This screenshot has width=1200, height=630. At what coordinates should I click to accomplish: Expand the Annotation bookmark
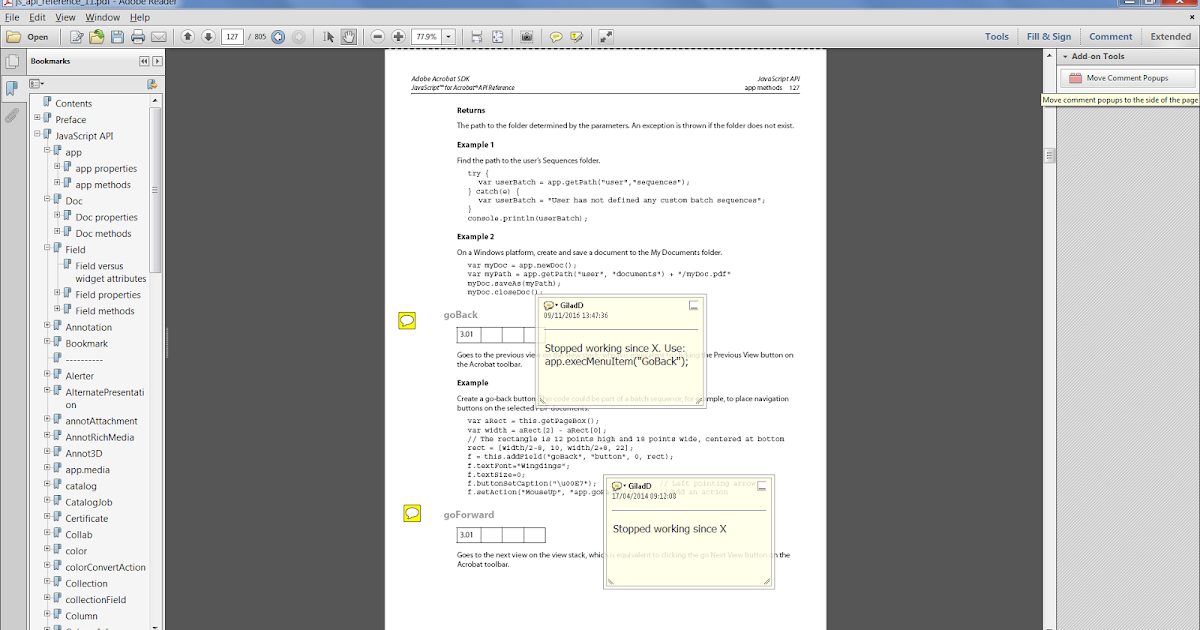(x=45, y=326)
